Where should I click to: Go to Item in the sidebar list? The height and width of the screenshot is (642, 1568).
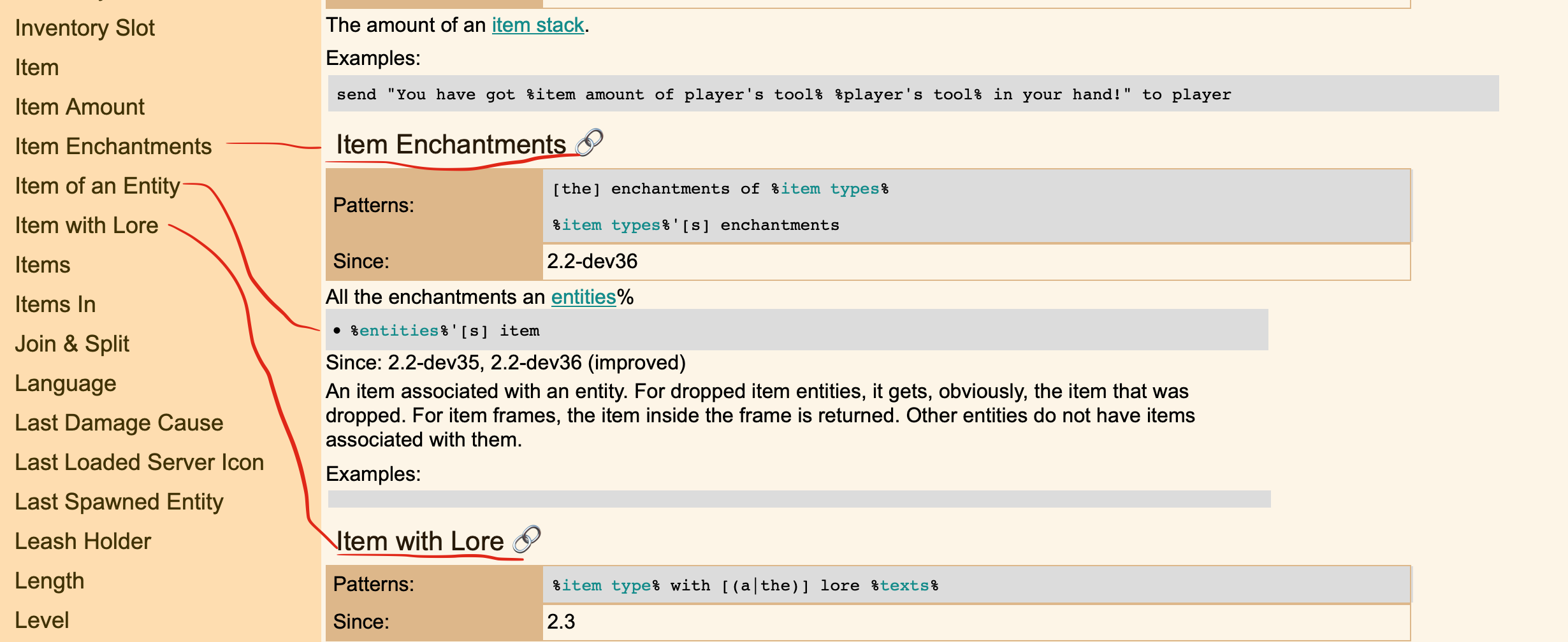pyautogui.click(x=37, y=68)
